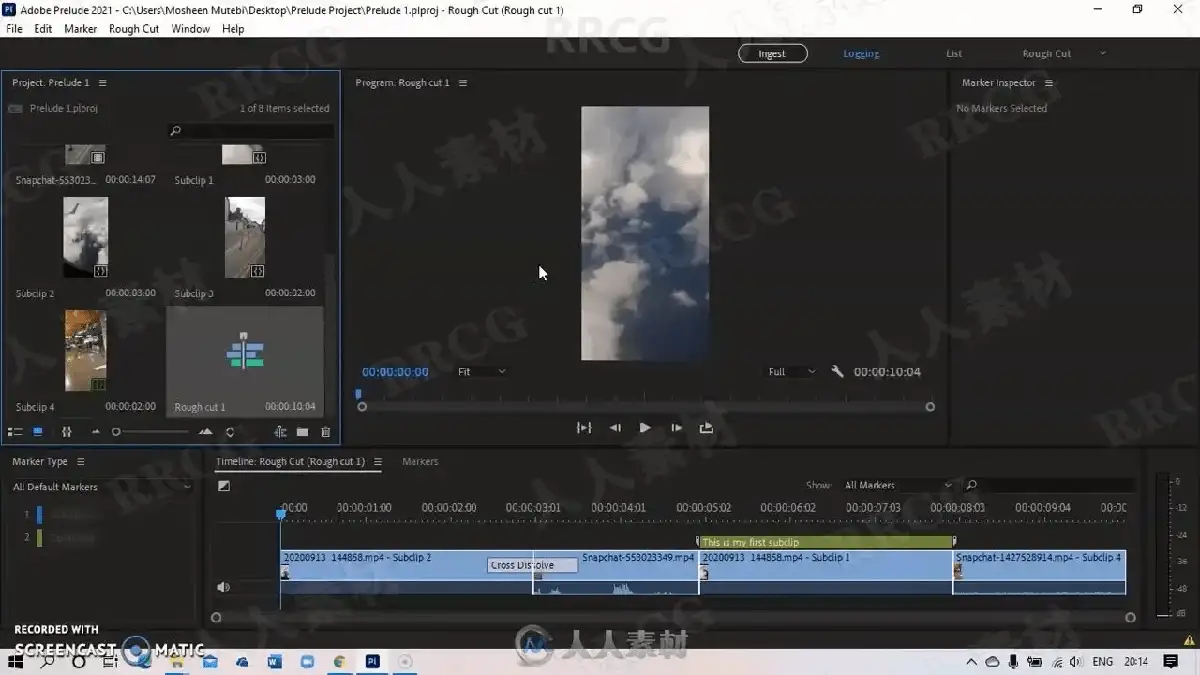Image resolution: width=1200 pixels, height=675 pixels.
Task: Click the timeline audio speaker icon
Action: pos(224,587)
